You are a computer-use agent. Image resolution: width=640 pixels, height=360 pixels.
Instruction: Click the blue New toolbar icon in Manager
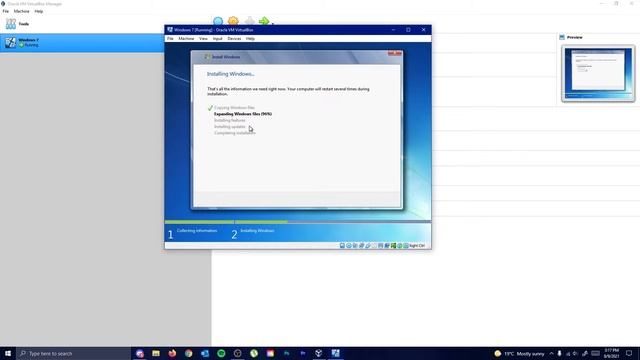click(x=218, y=21)
